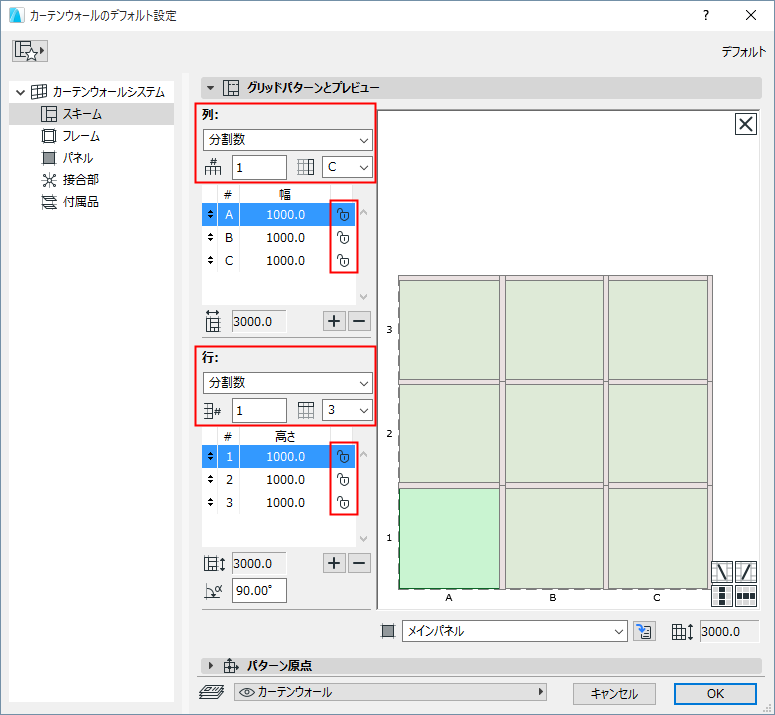Click the reorder arrows for row 3
Screen dimensions: 775x715
pos(211,503)
